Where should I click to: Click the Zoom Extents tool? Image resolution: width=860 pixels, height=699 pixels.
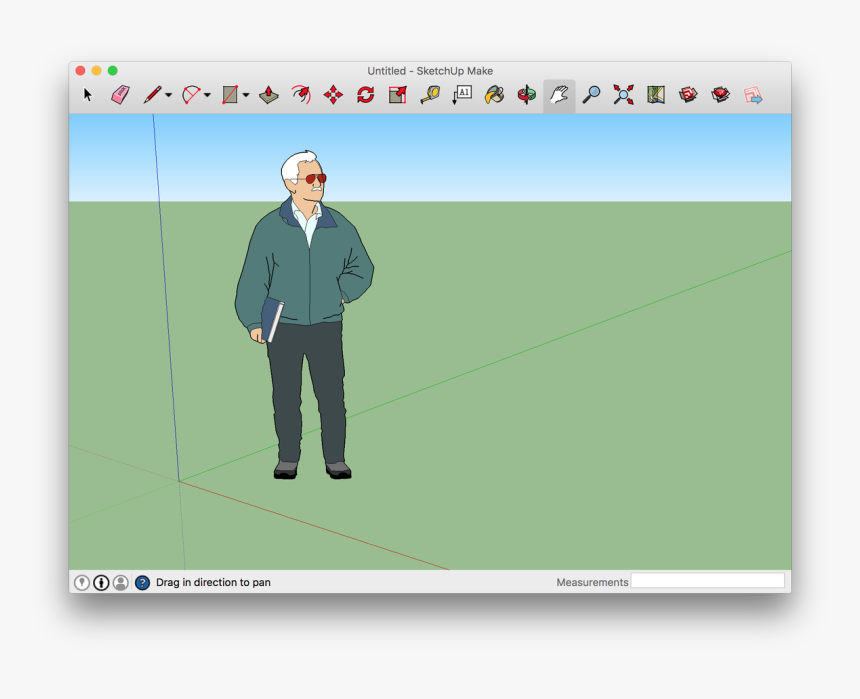click(624, 95)
